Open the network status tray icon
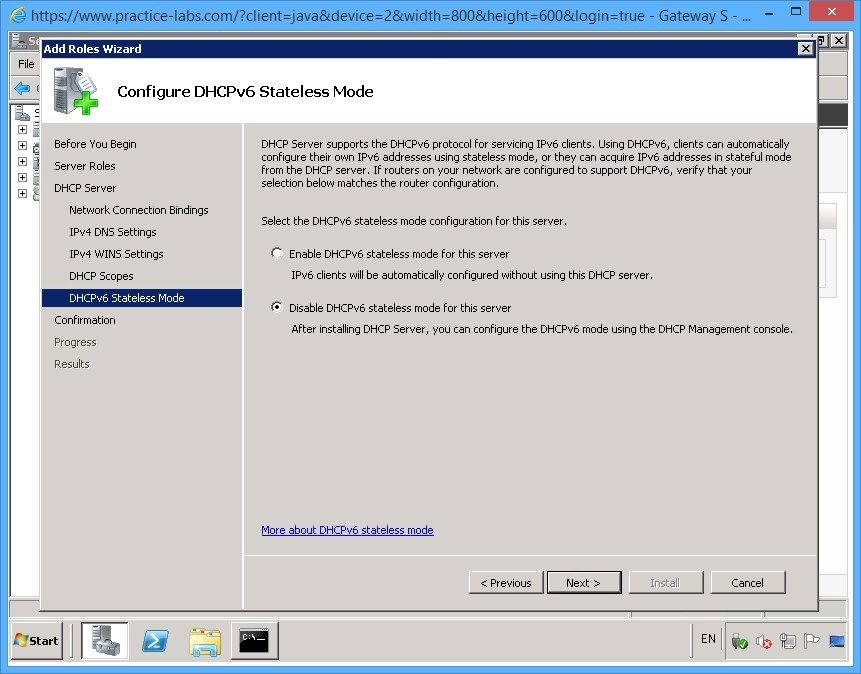The height and width of the screenshot is (674, 861). pyautogui.click(x=788, y=640)
